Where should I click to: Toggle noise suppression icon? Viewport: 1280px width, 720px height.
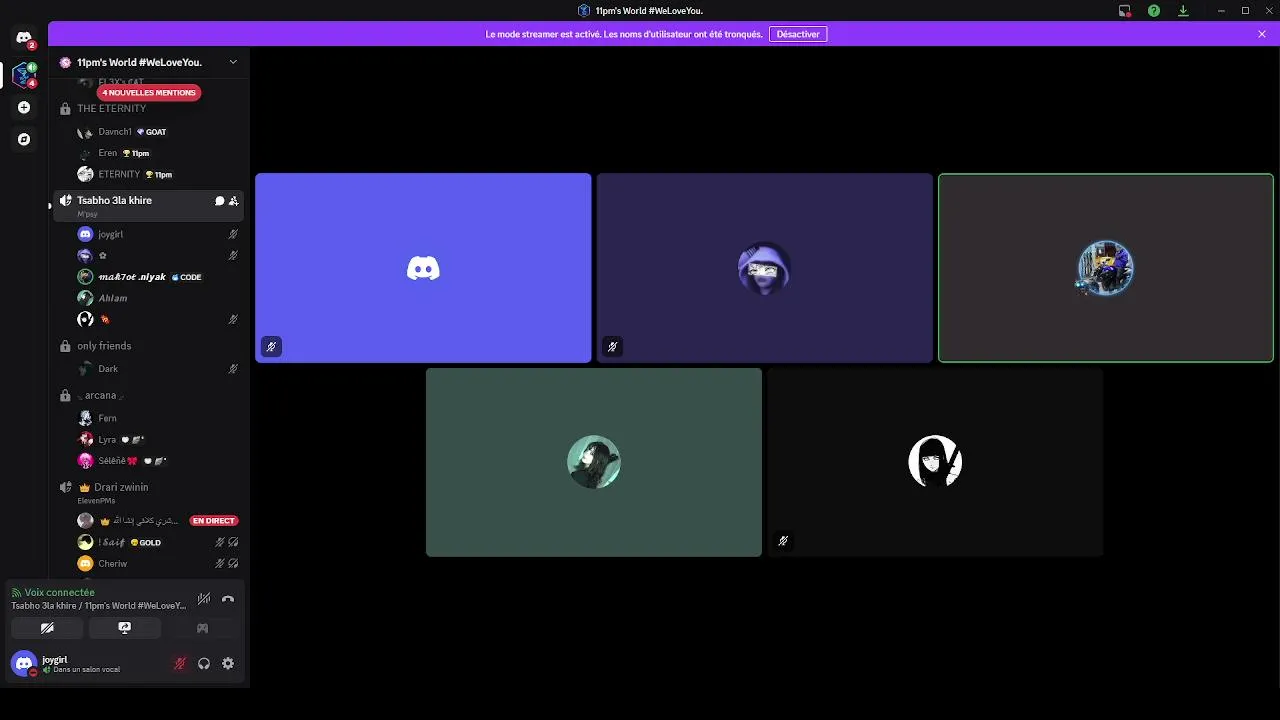[x=204, y=599]
